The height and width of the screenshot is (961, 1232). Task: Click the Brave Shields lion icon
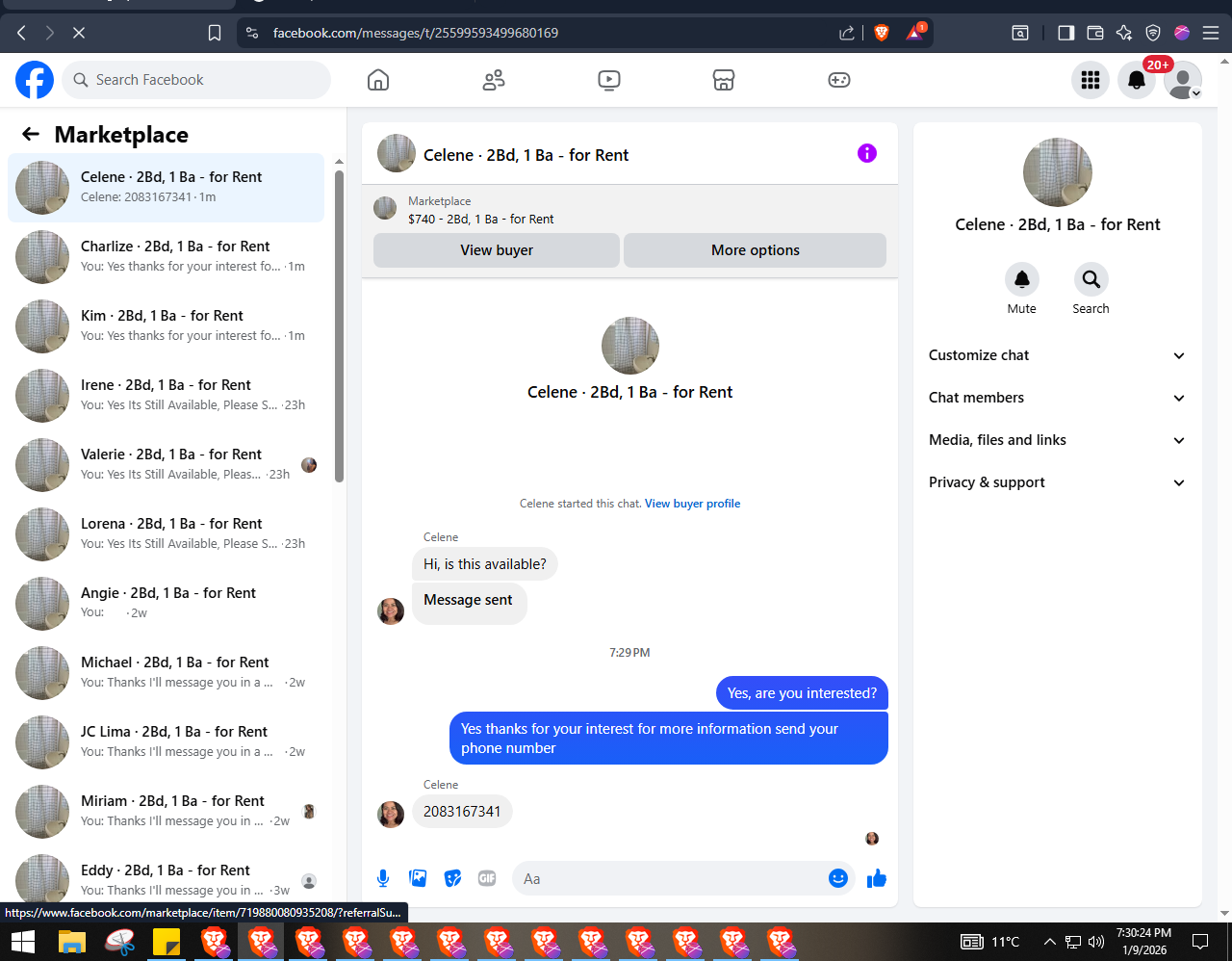pyautogui.click(x=881, y=33)
